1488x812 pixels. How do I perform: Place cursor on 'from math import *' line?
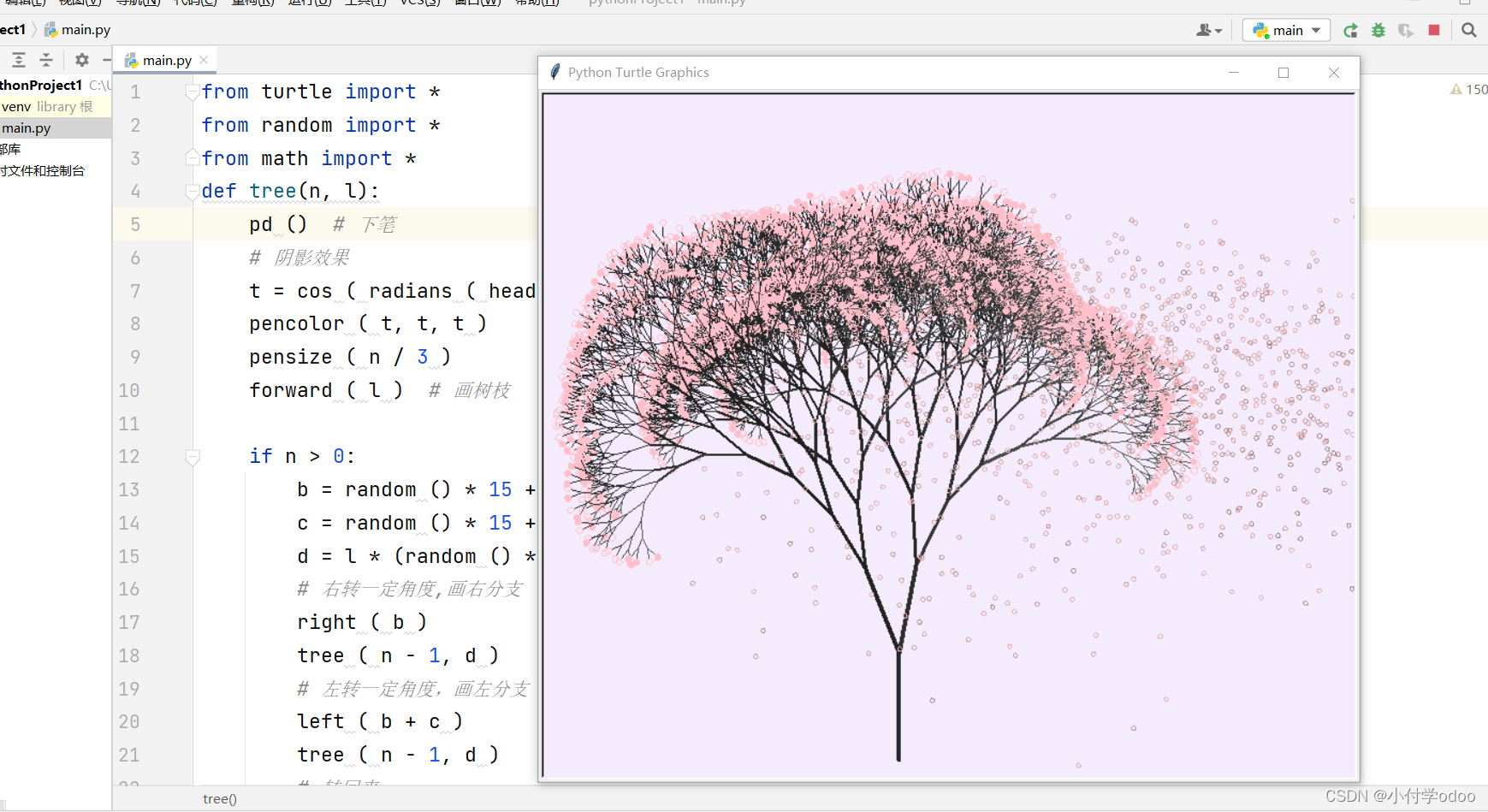click(309, 158)
